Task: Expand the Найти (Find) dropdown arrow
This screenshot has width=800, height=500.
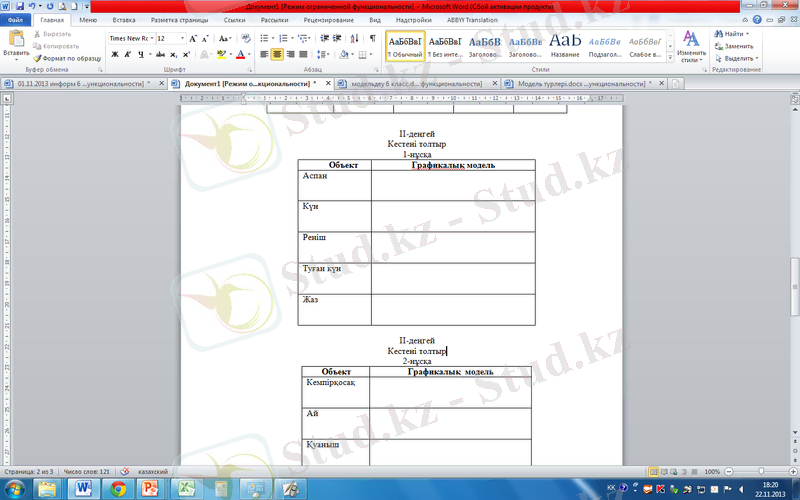Action: pos(747,34)
